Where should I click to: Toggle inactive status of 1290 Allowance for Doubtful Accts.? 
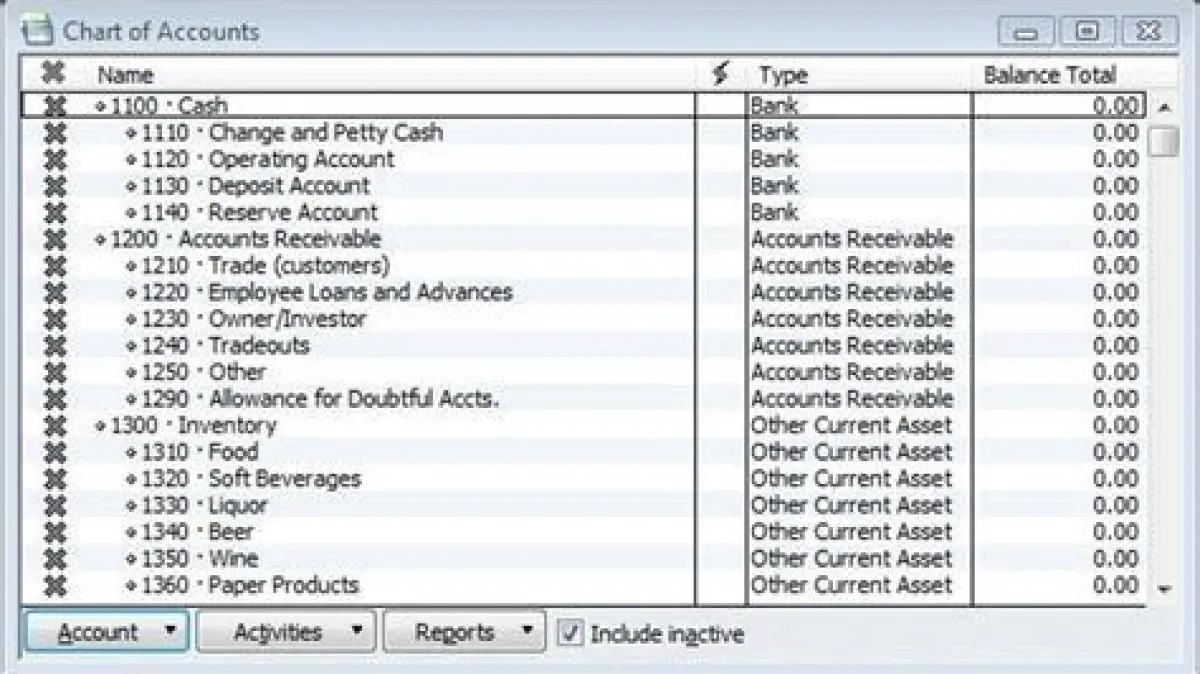[x=55, y=399]
